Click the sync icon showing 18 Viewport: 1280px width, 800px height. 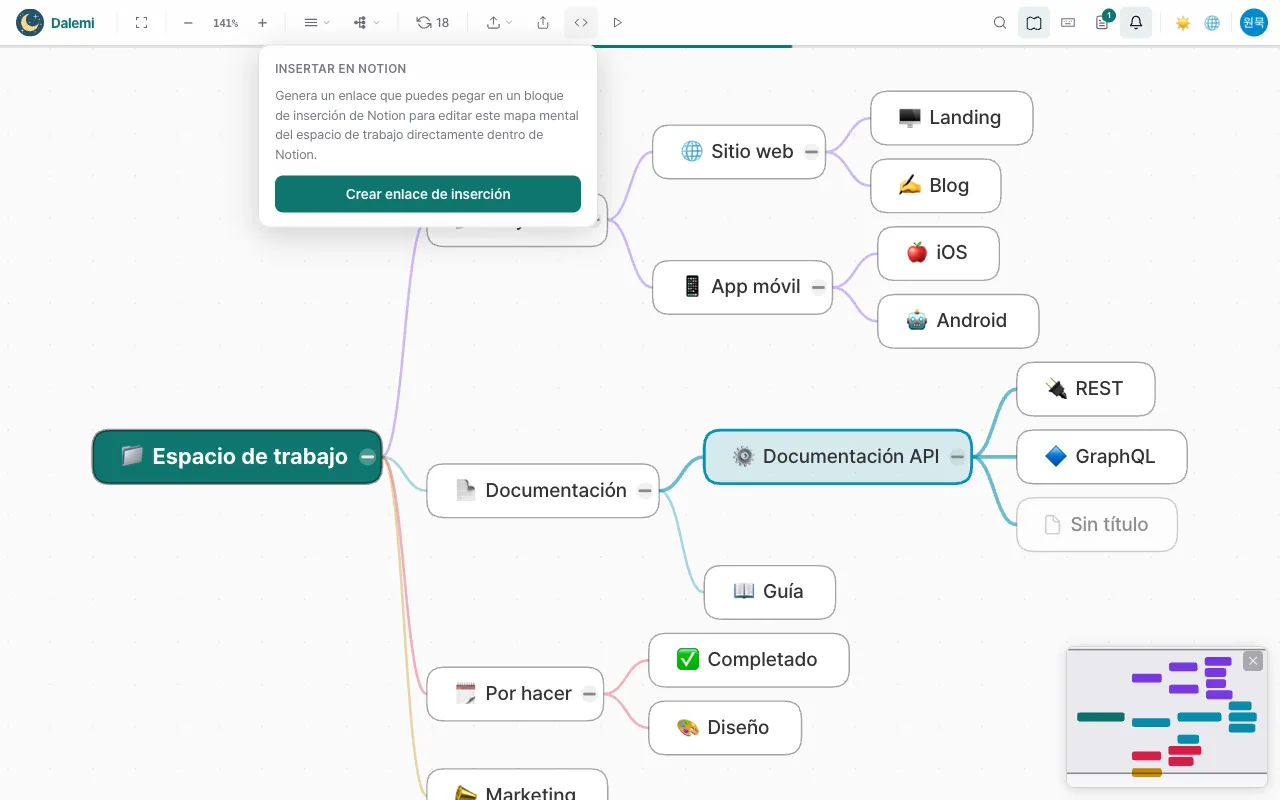(433, 22)
